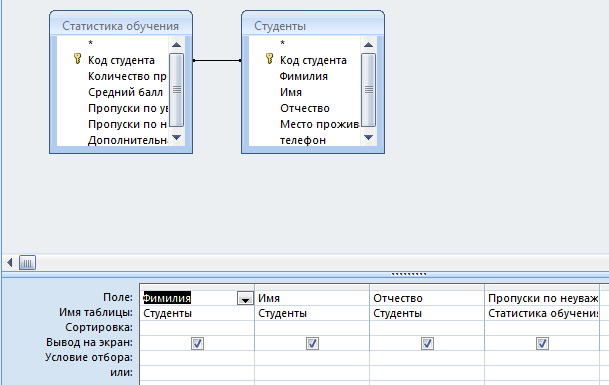This screenshot has width=609, height=385.
Task: Click Сортировка cell under Фимилия column
Action: point(197,328)
